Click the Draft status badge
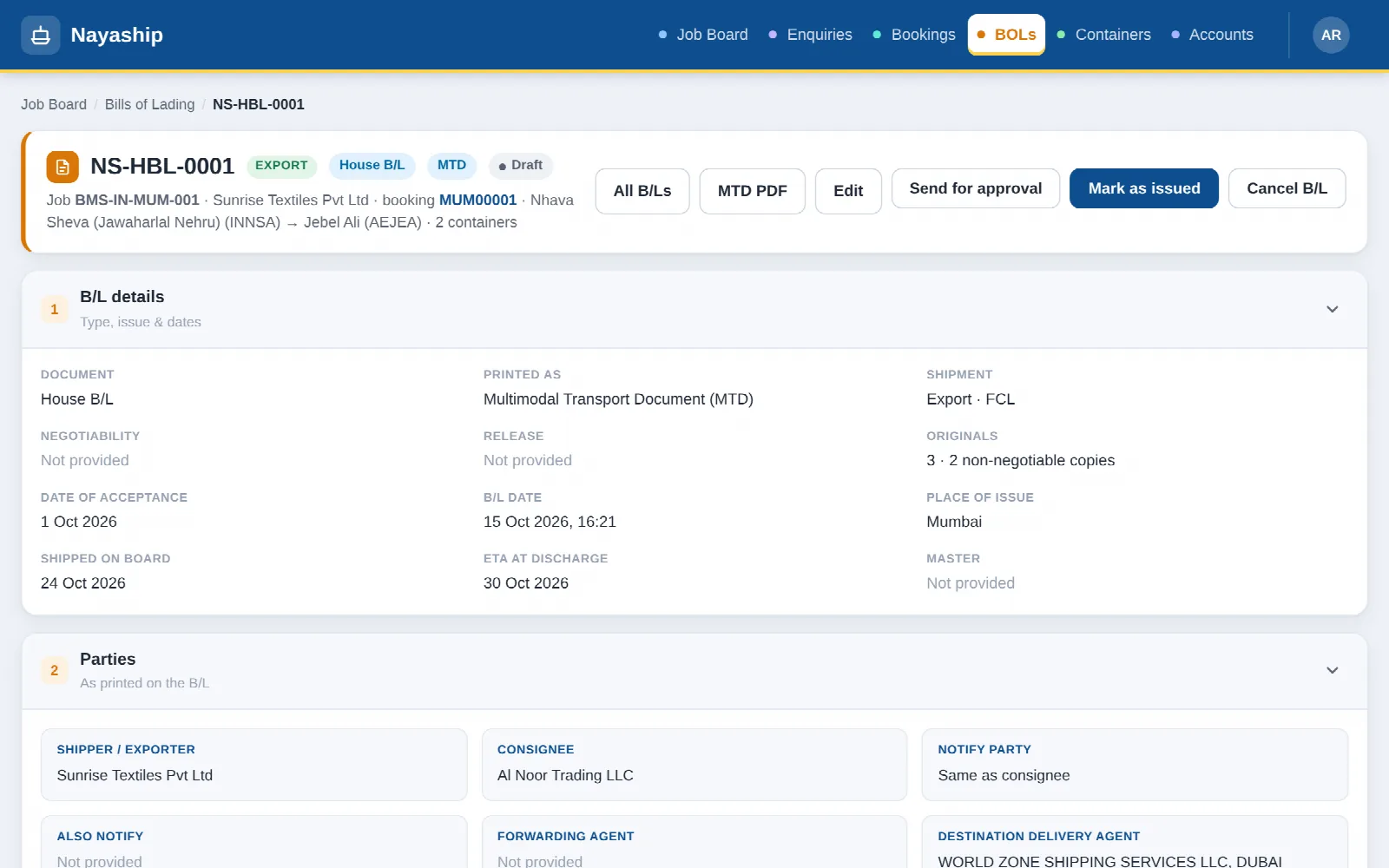Viewport: 1389px width, 868px height. pos(520,165)
